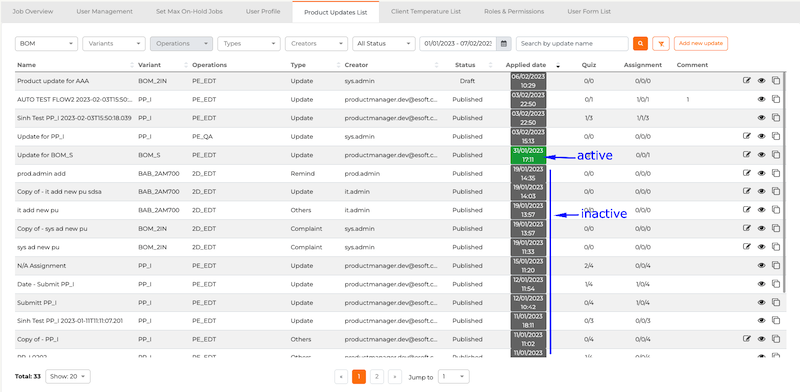
Task: View the AUTO TEST FLOW2 update via eye icon
Action: [x=761, y=99]
